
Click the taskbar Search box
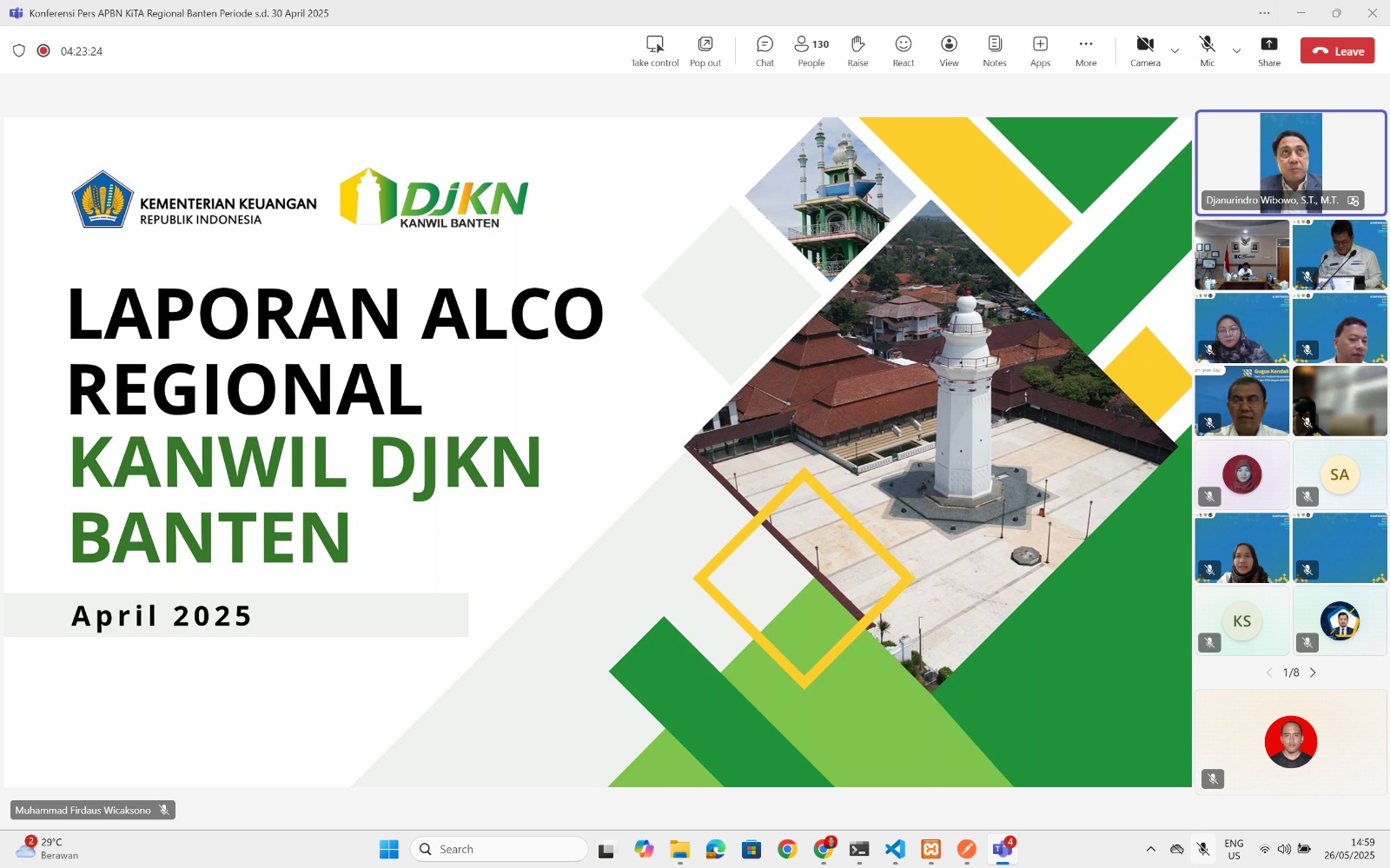click(x=500, y=849)
